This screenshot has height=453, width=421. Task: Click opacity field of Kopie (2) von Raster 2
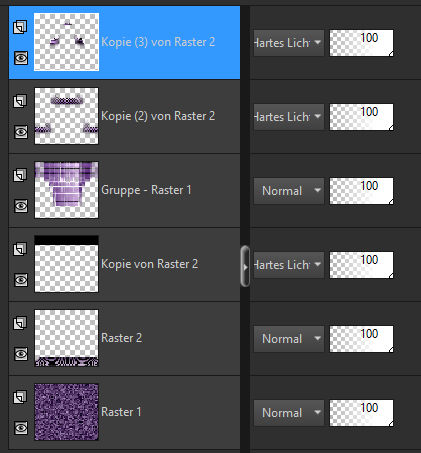coord(361,117)
